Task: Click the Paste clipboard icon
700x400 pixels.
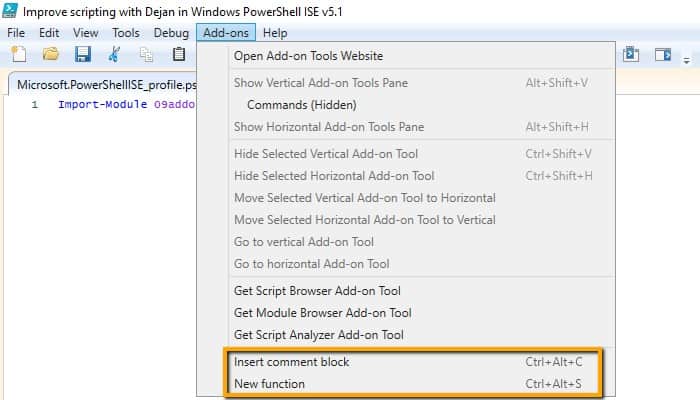Action: click(179, 54)
